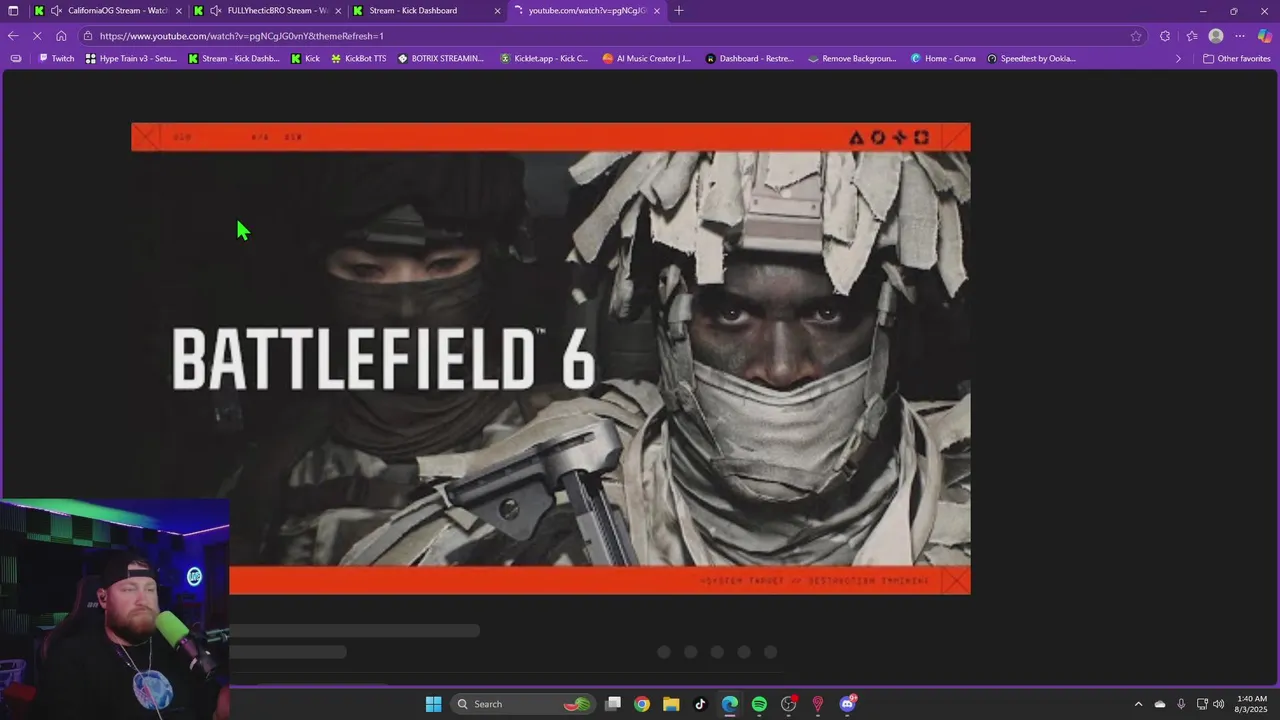
Task: Launch Google Chrome from the taskbar
Action: click(x=642, y=704)
